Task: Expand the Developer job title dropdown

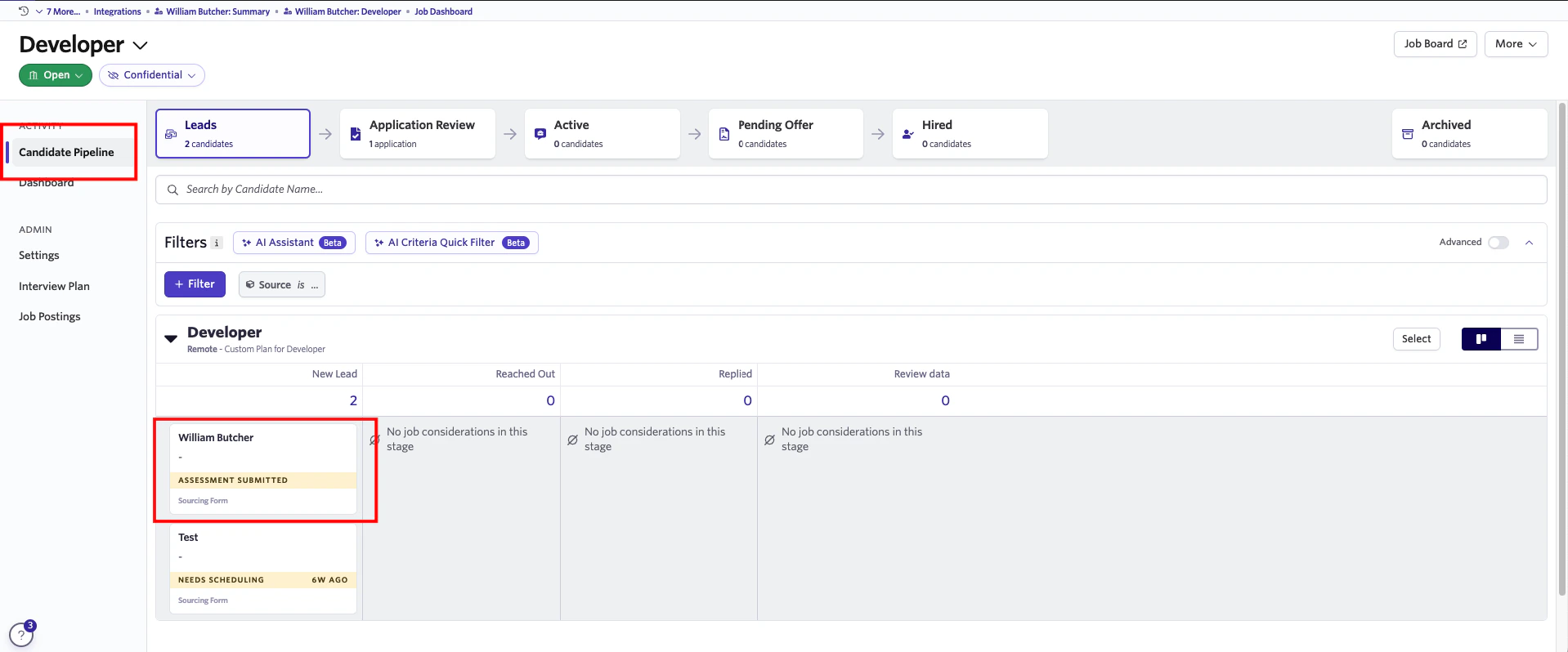Action: pos(140,45)
